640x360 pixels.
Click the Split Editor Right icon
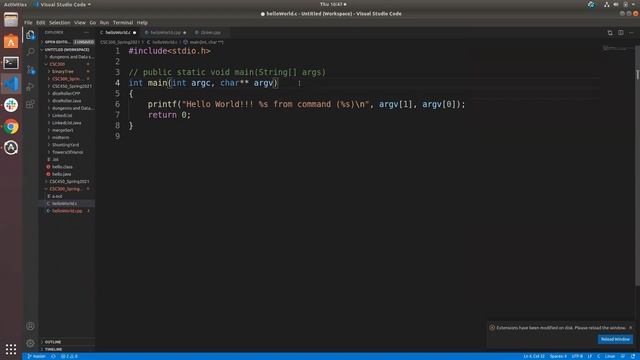click(x=620, y=33)
